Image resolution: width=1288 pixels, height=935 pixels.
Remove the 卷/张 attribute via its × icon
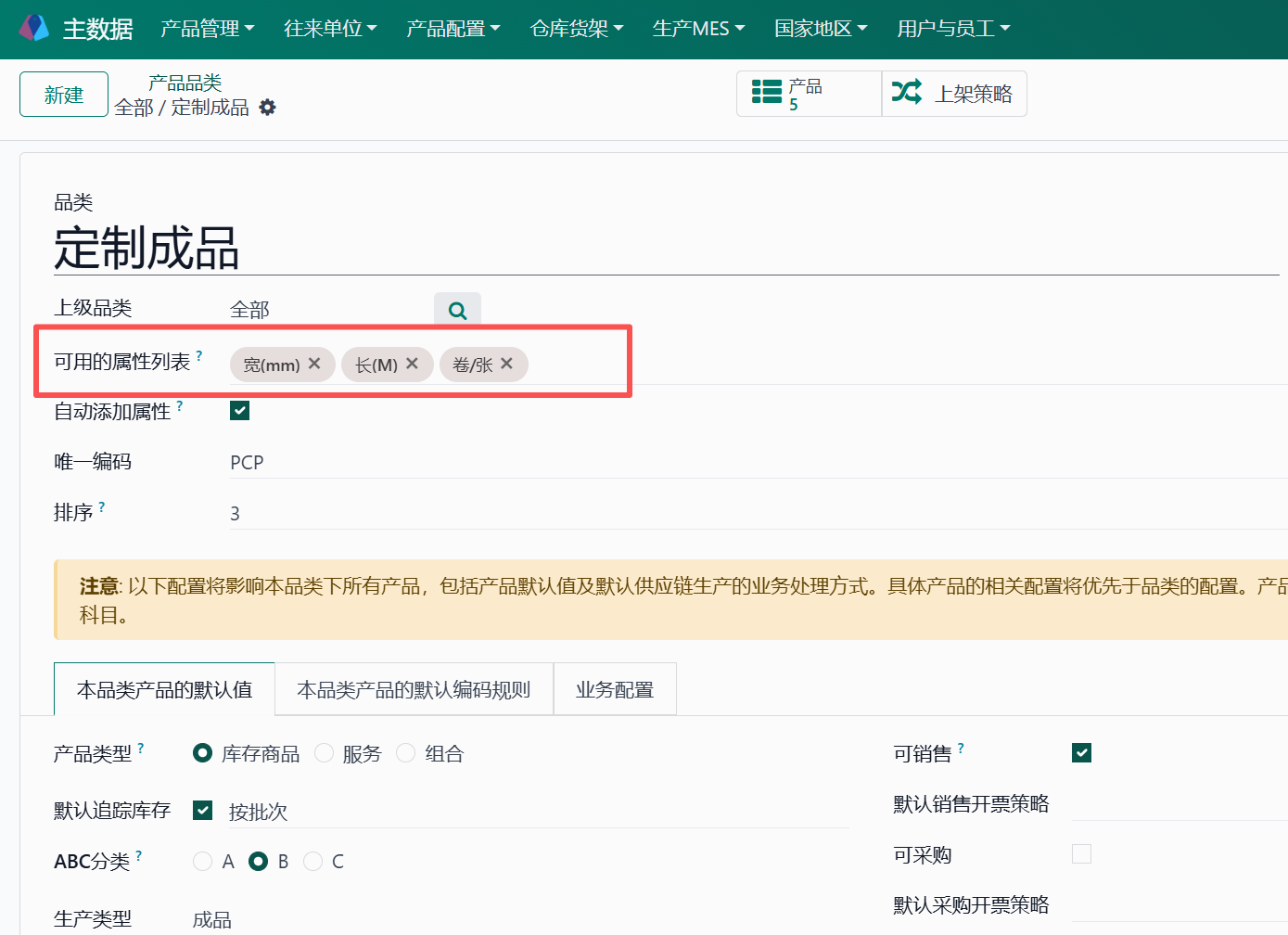[x=506, y=365]
